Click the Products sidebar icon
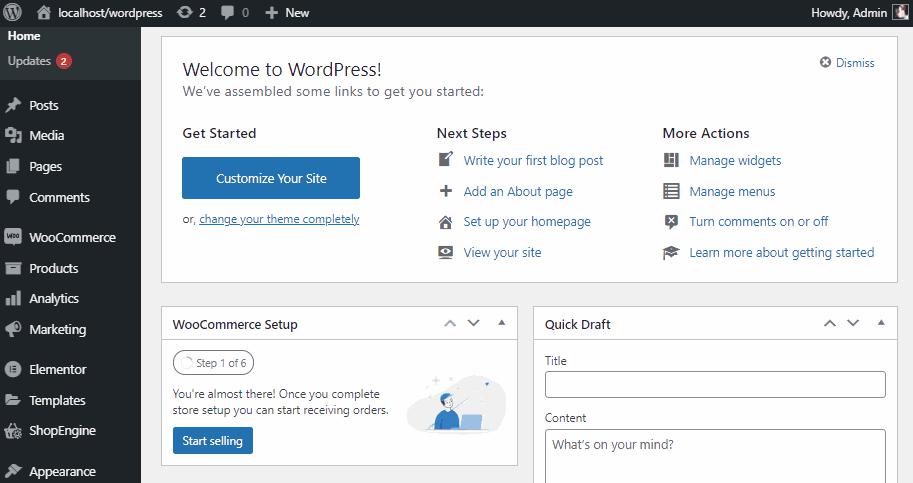913x483 pixels. 13,268
